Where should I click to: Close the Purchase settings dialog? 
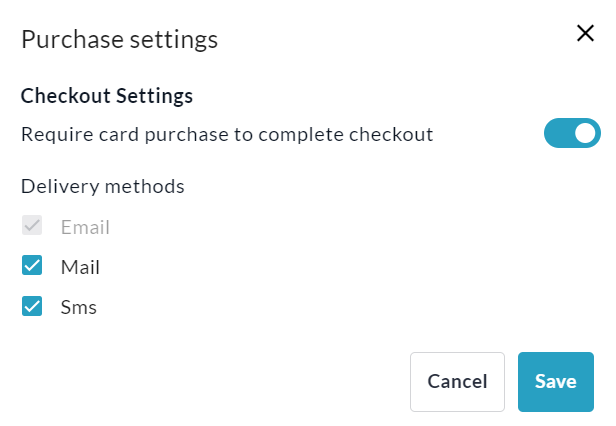click(x=586, y=33)
